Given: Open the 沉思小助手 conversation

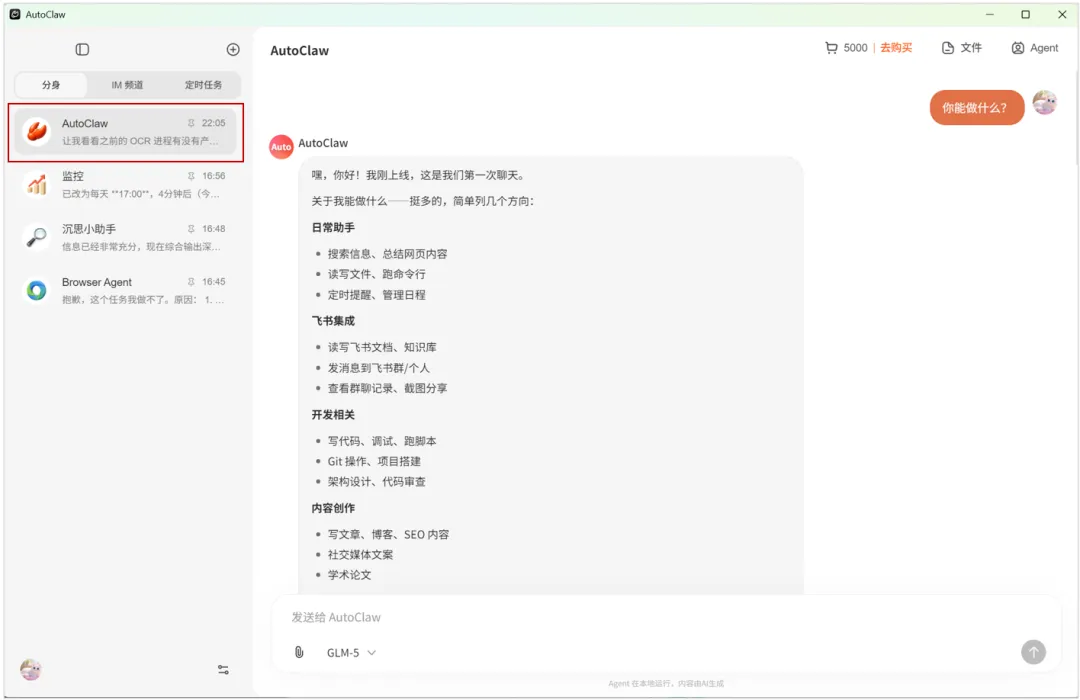Looking at the screenshot, I should [x=125, y=238].
